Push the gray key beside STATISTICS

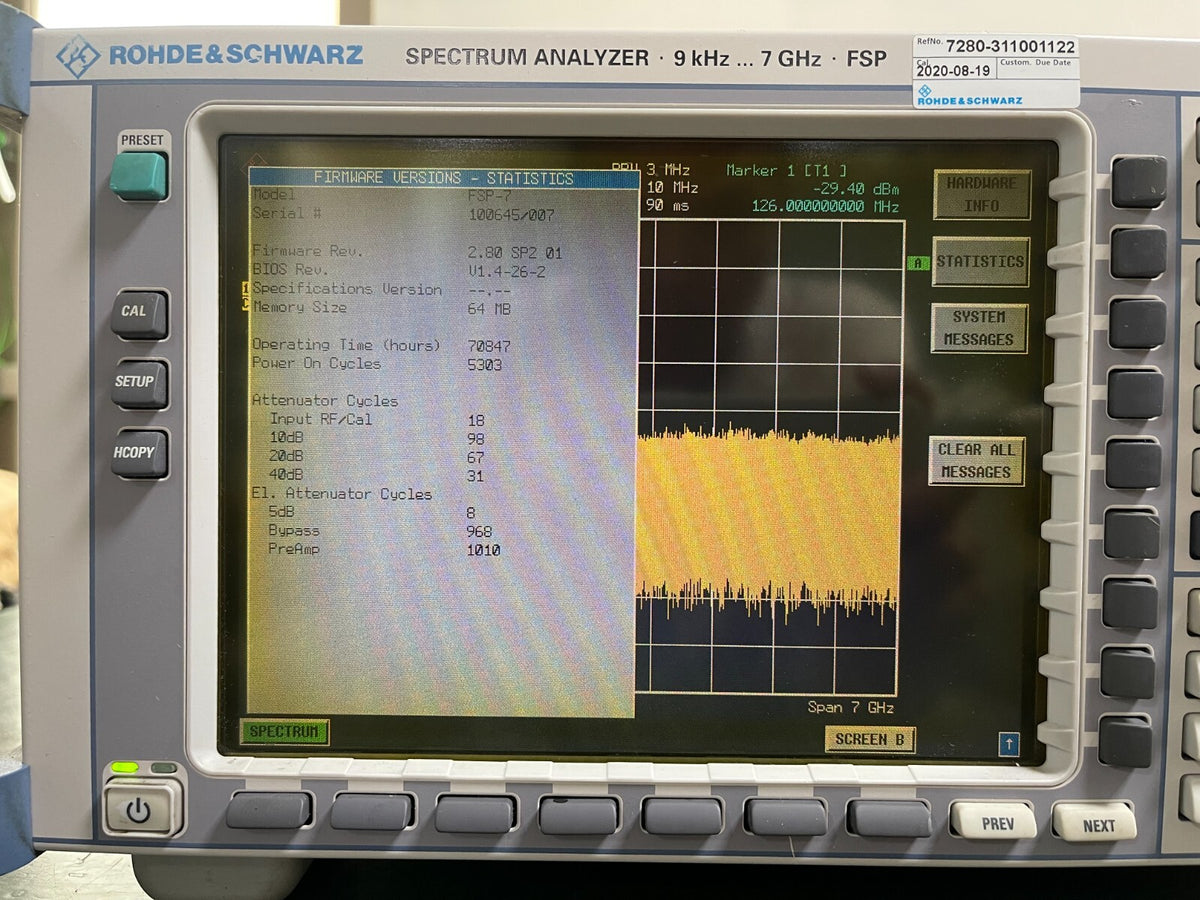pyautogui.click(x=1138, y=252)
